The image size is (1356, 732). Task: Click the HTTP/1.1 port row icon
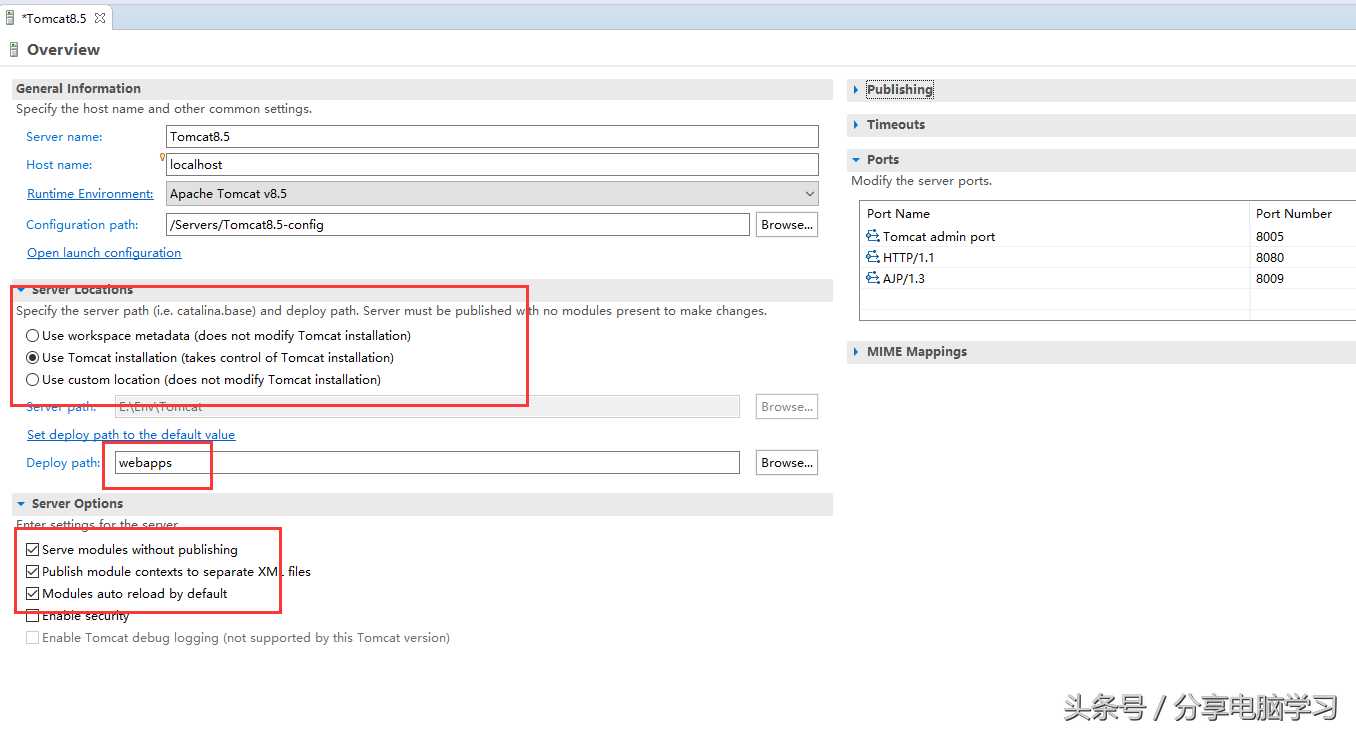[x=873, y=257]
